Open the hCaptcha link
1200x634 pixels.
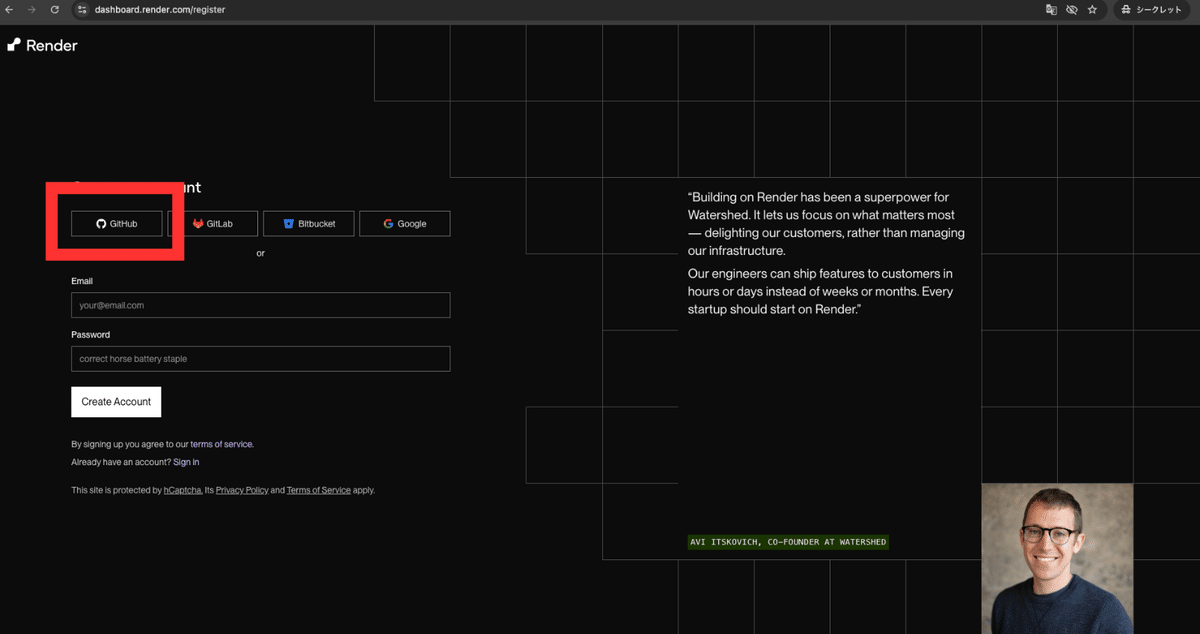click(183, 490)
